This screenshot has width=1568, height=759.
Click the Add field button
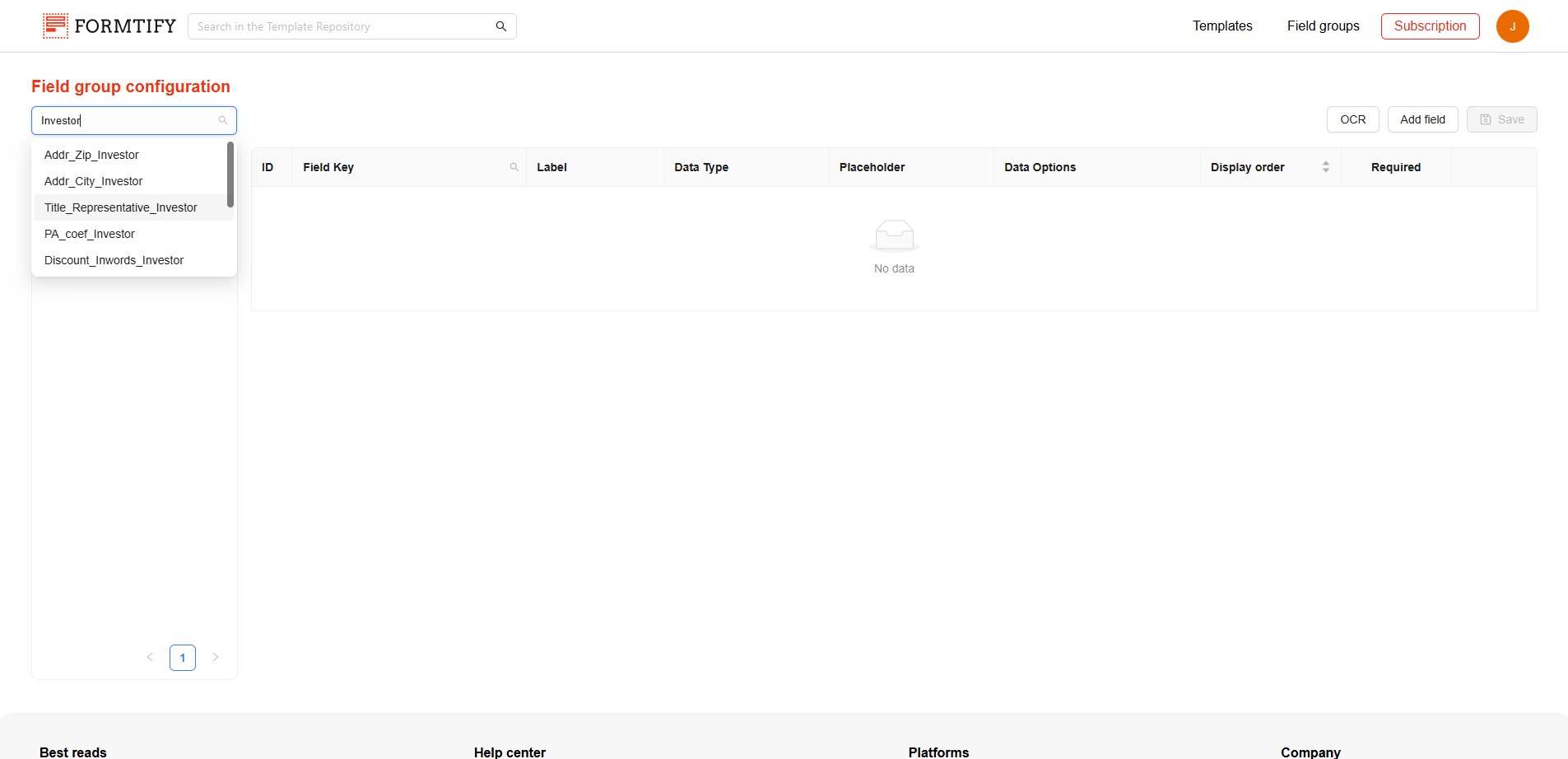[x=1422, y=119]
